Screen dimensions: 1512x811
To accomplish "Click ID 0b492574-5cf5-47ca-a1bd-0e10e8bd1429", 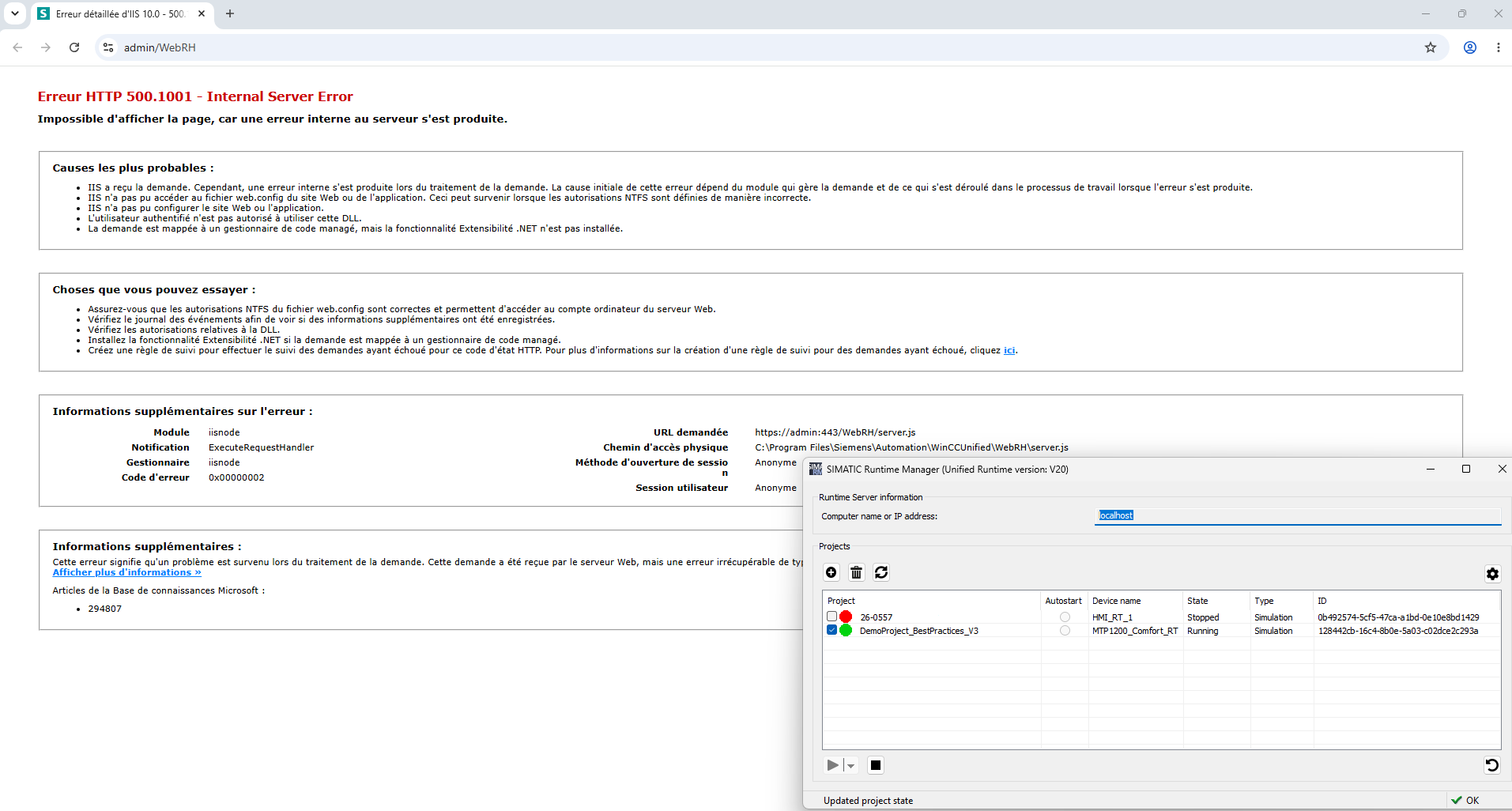I will point(1398,617).
